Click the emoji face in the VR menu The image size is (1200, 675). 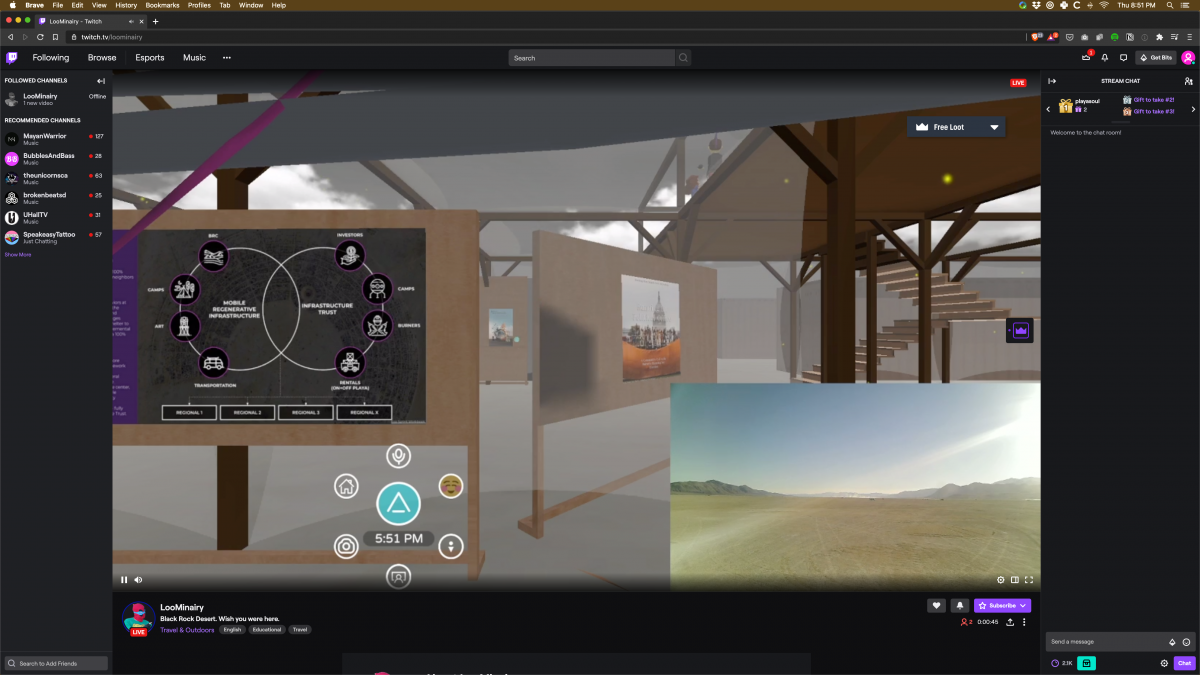click(x=451, y=486)
